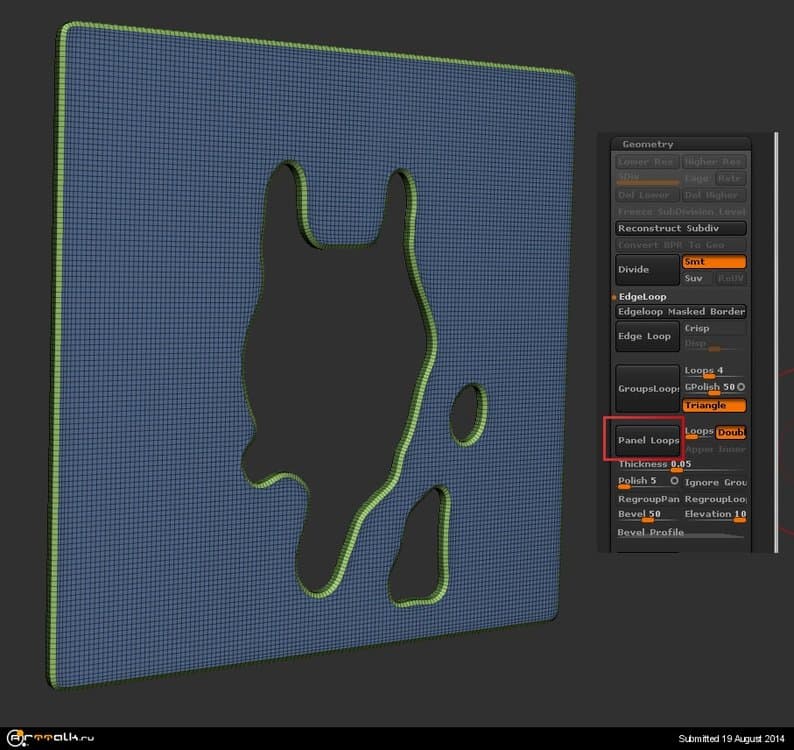The height and width of the screenshot is (750, 794).
Task: Click Reconstruct Subdiv button
Action: click(x=680, y=228)
